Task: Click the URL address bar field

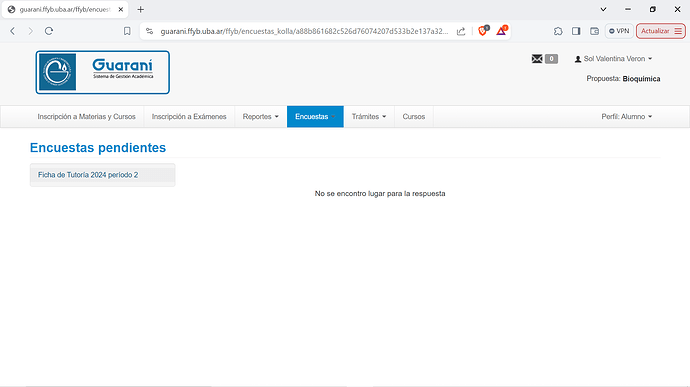Action: 304,31
